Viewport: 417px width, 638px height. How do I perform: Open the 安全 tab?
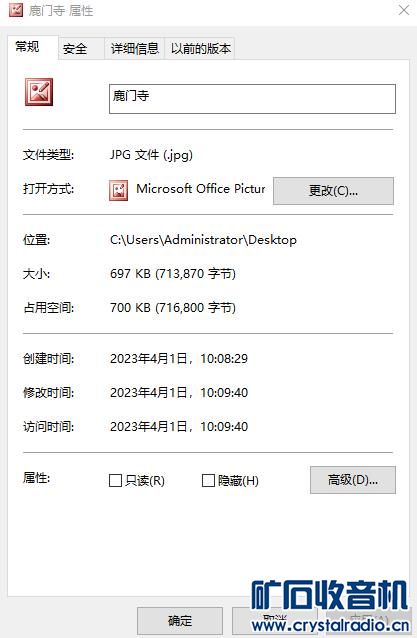[x=76, y=49]
